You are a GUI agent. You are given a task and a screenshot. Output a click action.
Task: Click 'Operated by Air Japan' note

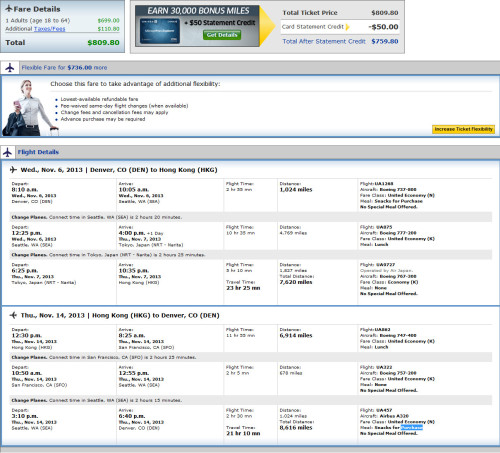tap(387, 270)
